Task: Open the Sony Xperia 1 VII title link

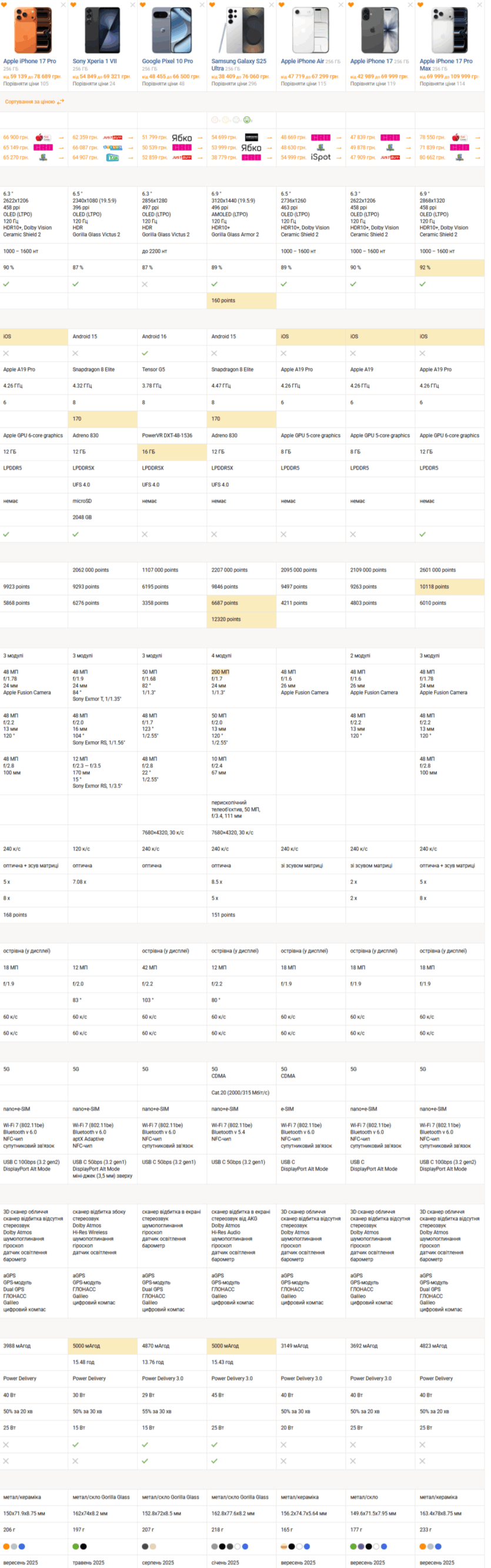Action: click(x=94, y=61)
